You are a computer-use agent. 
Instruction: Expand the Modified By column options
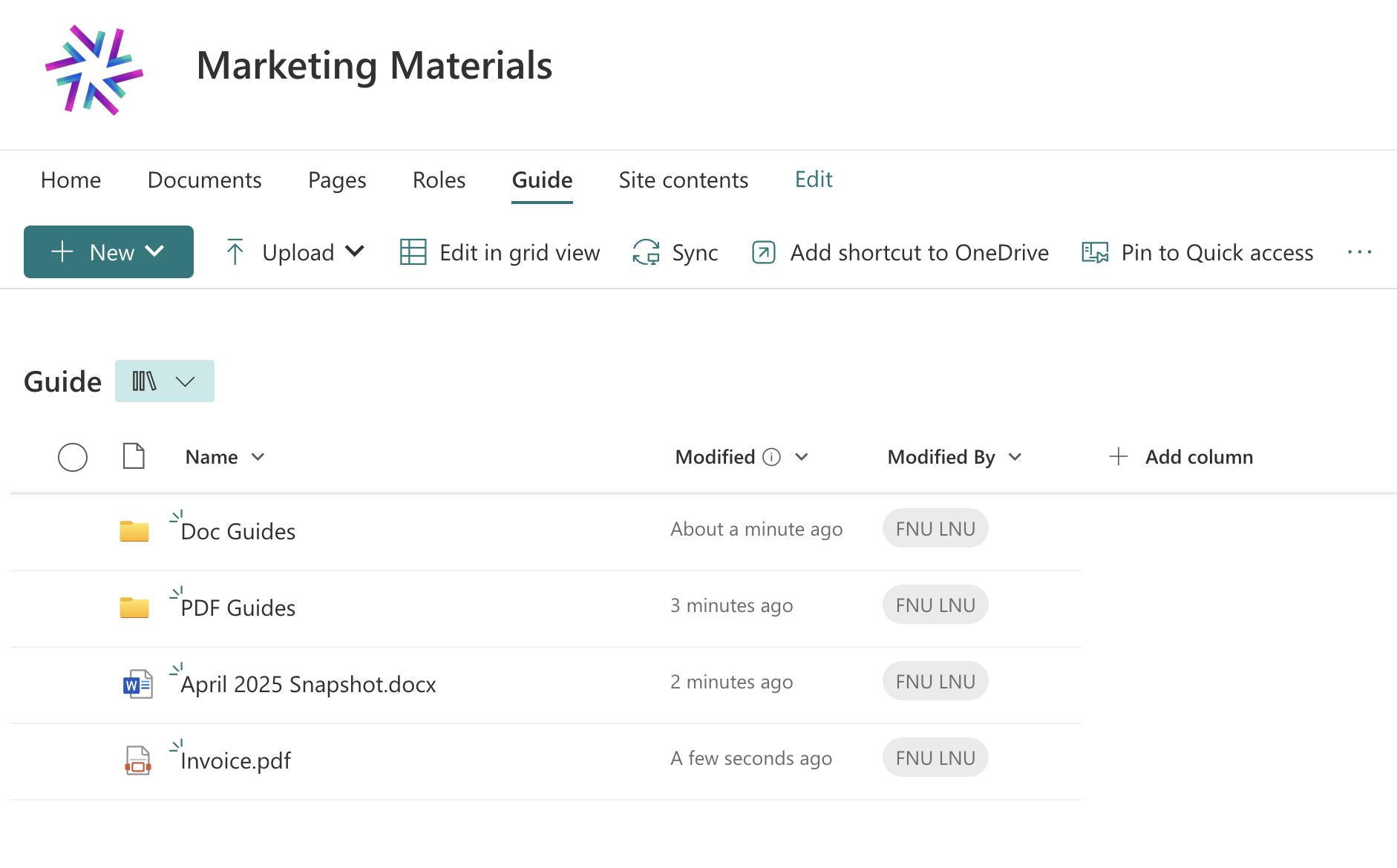coord(1015,457)
